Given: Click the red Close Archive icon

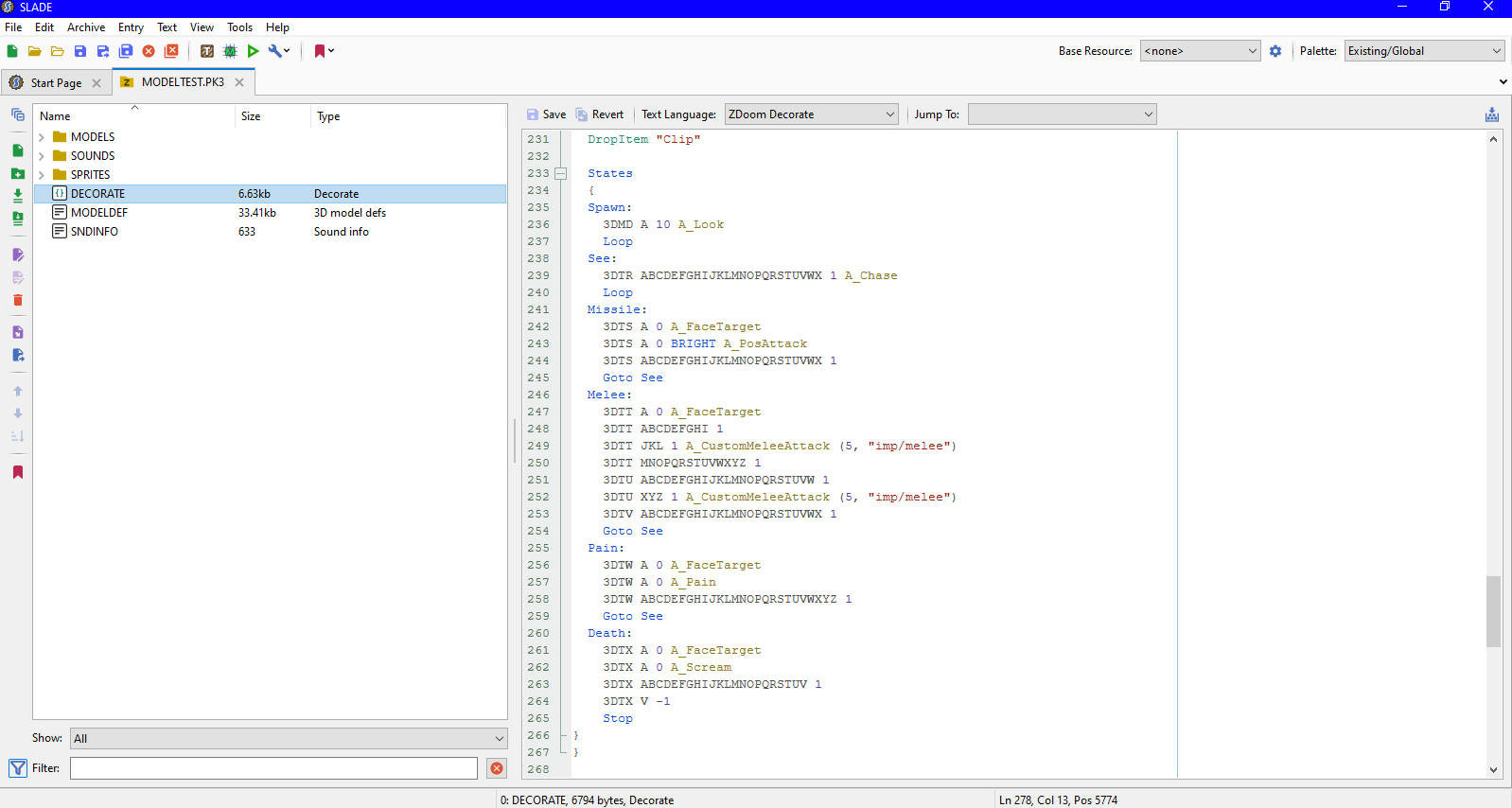Looking at the screenshot, I should pyautogui.click(x=149, y=51).
